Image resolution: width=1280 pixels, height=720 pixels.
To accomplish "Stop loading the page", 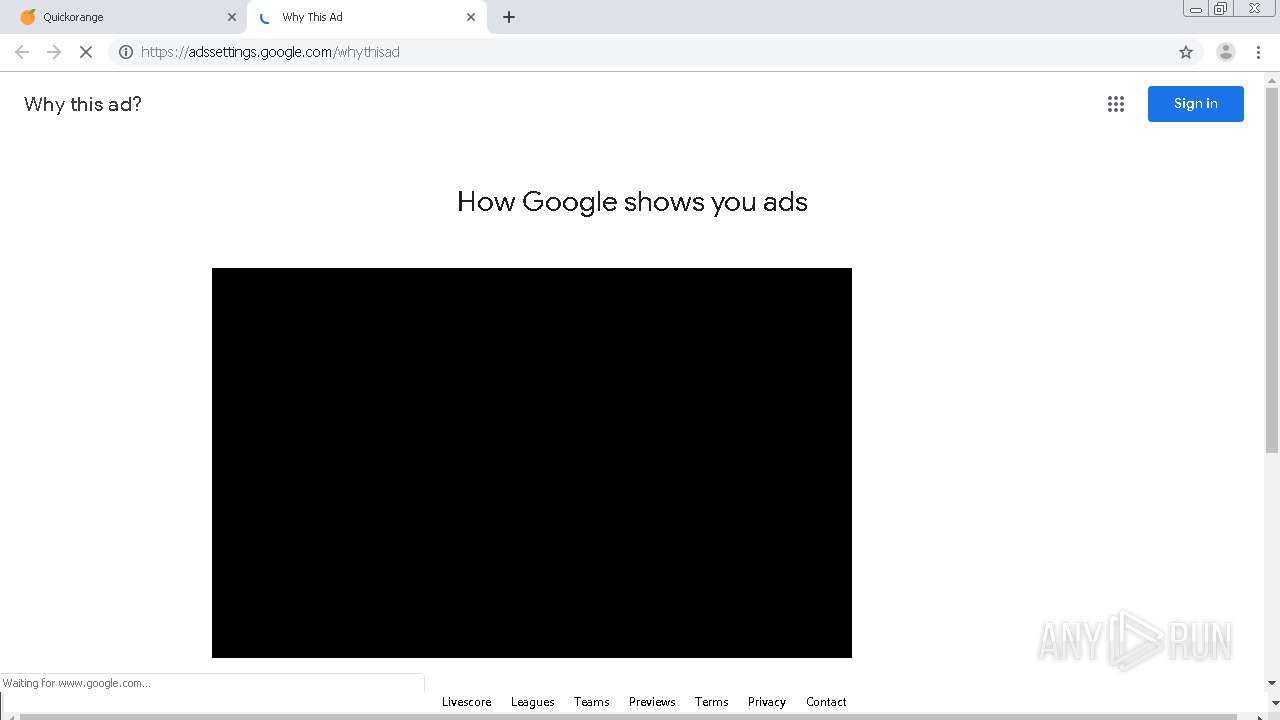I will (x=86, y=52).
